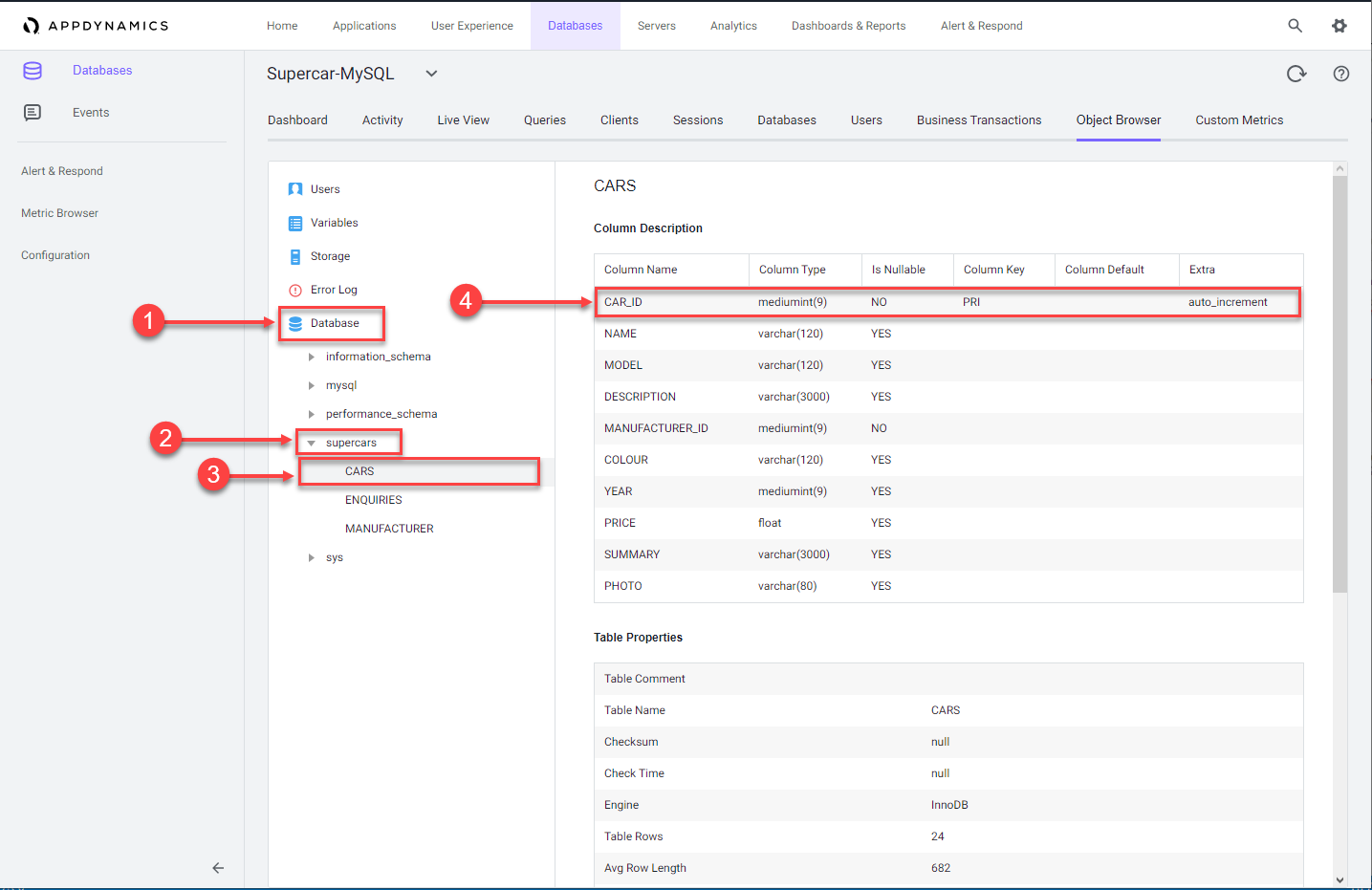Click the Error Log warning icon
This screenshot has width=1372, height=890.
coord(295,290)
